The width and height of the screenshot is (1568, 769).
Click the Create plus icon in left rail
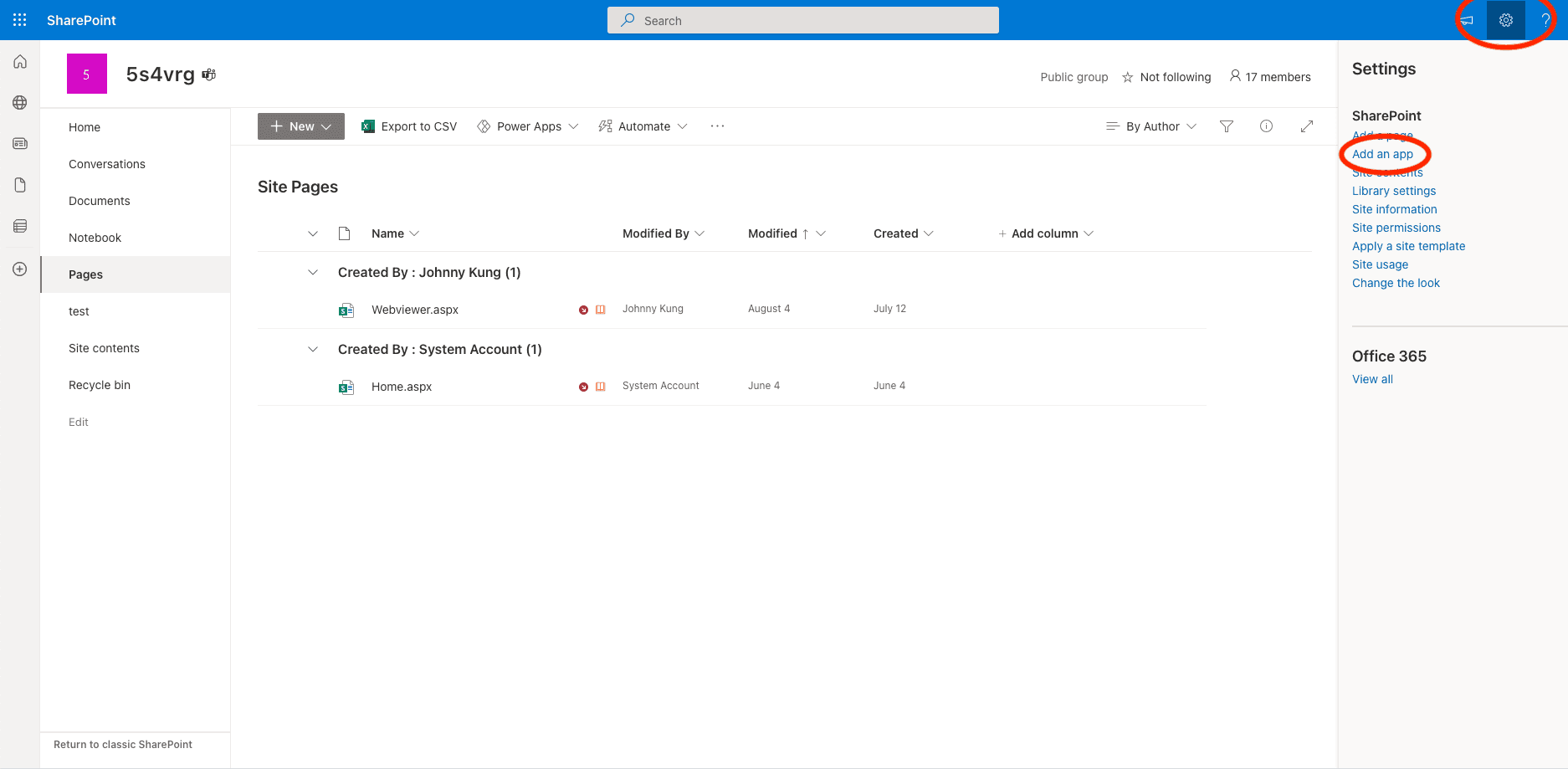point(20,269)
